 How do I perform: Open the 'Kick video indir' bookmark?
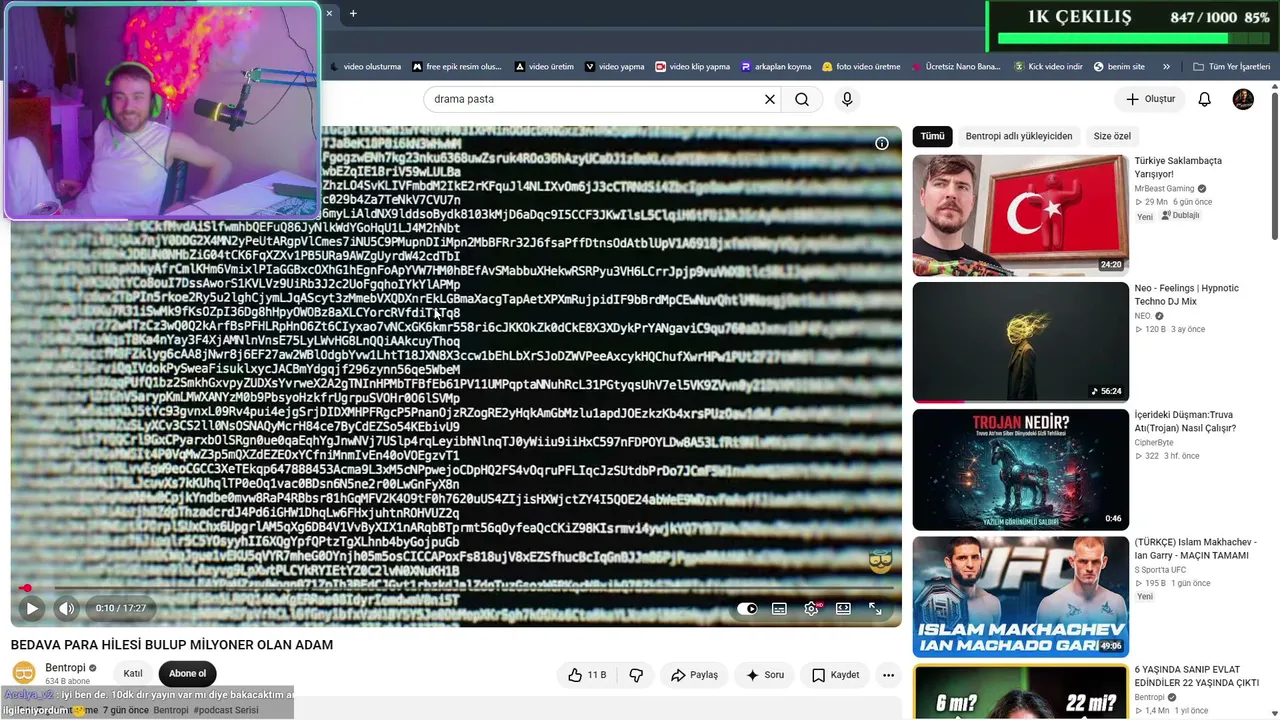(1048, 67)
